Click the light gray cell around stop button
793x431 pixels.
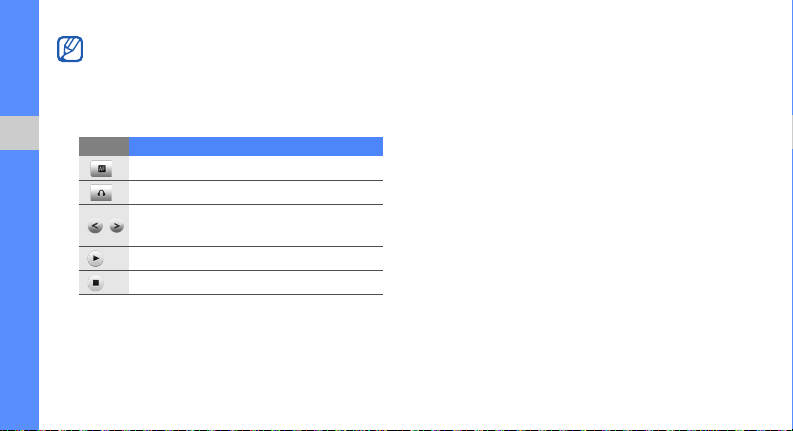click(104, 283)
